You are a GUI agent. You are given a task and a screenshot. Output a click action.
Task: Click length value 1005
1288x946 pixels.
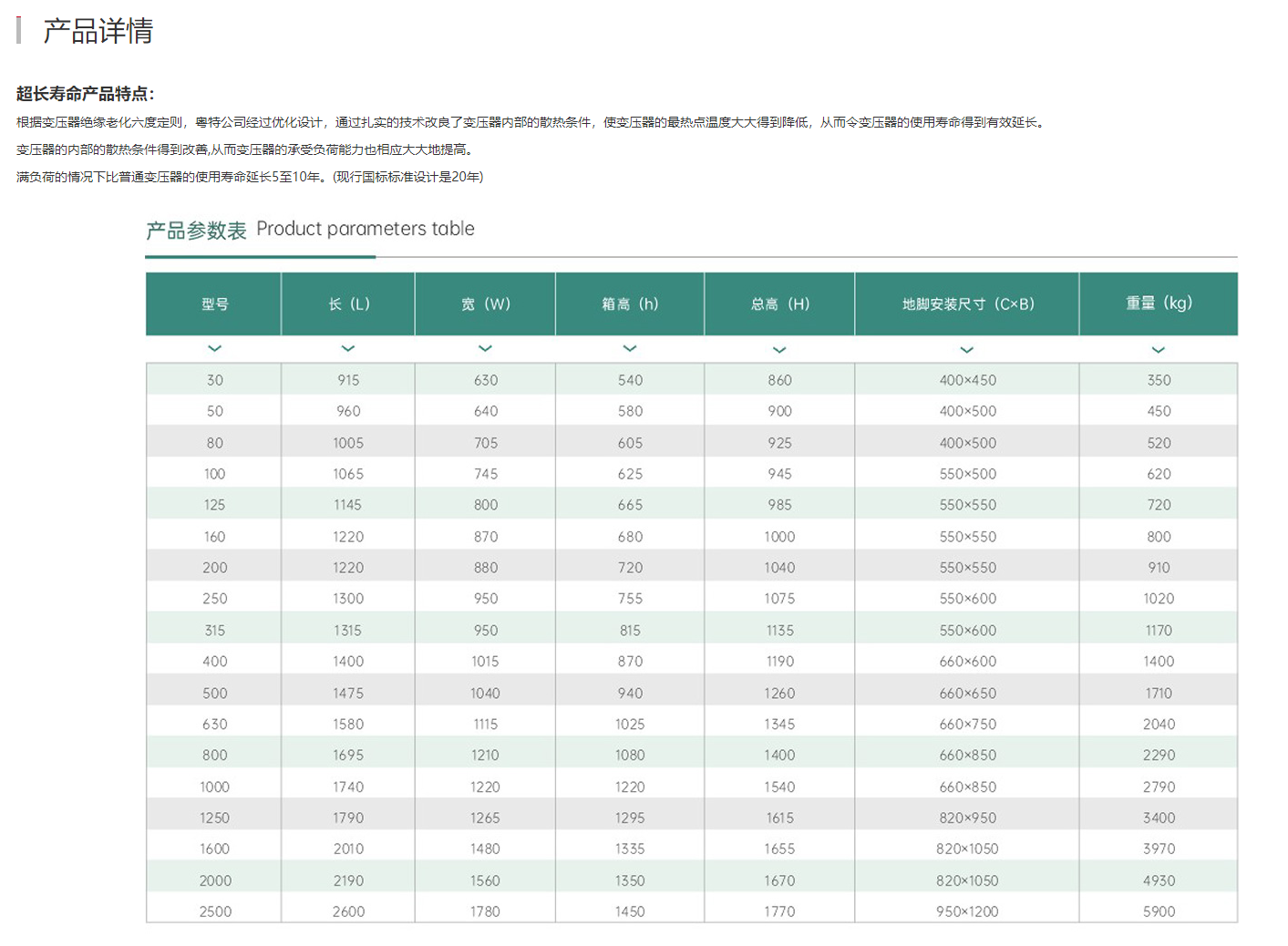[348, 443]
